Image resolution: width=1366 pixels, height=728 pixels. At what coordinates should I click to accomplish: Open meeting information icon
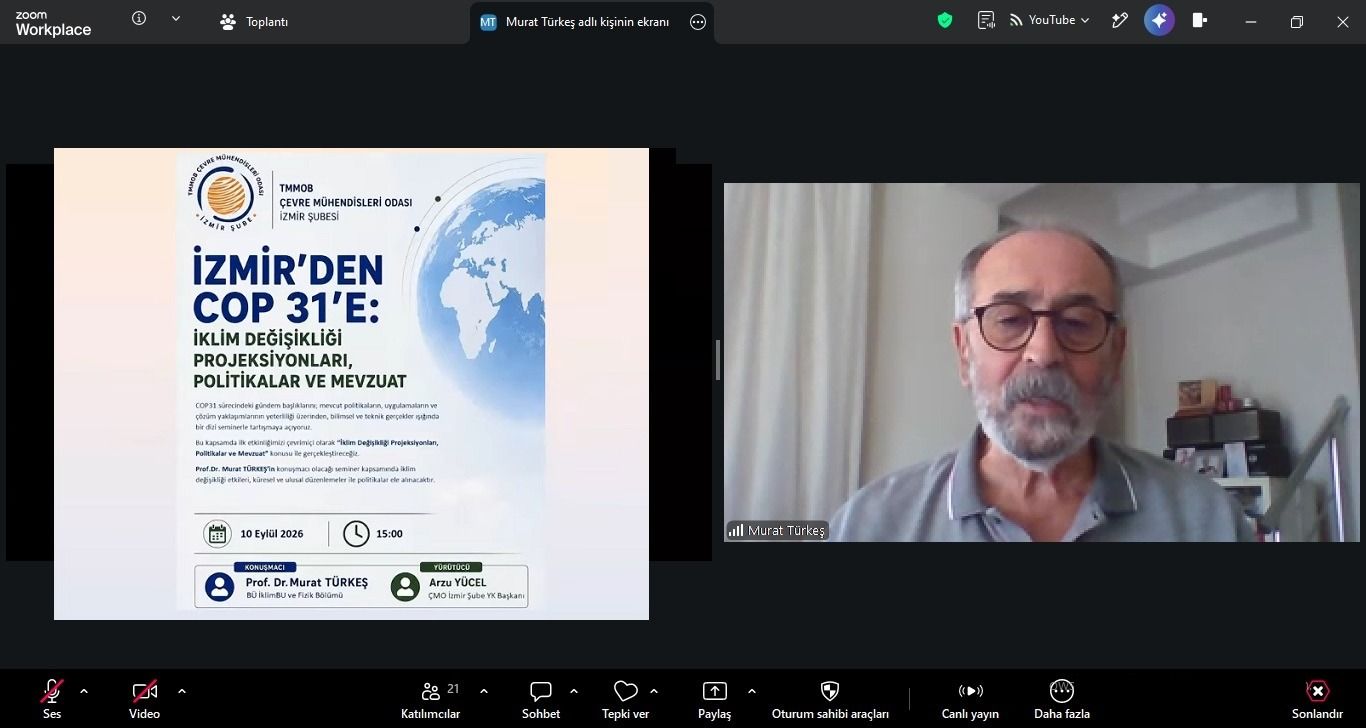click(139, 19)
